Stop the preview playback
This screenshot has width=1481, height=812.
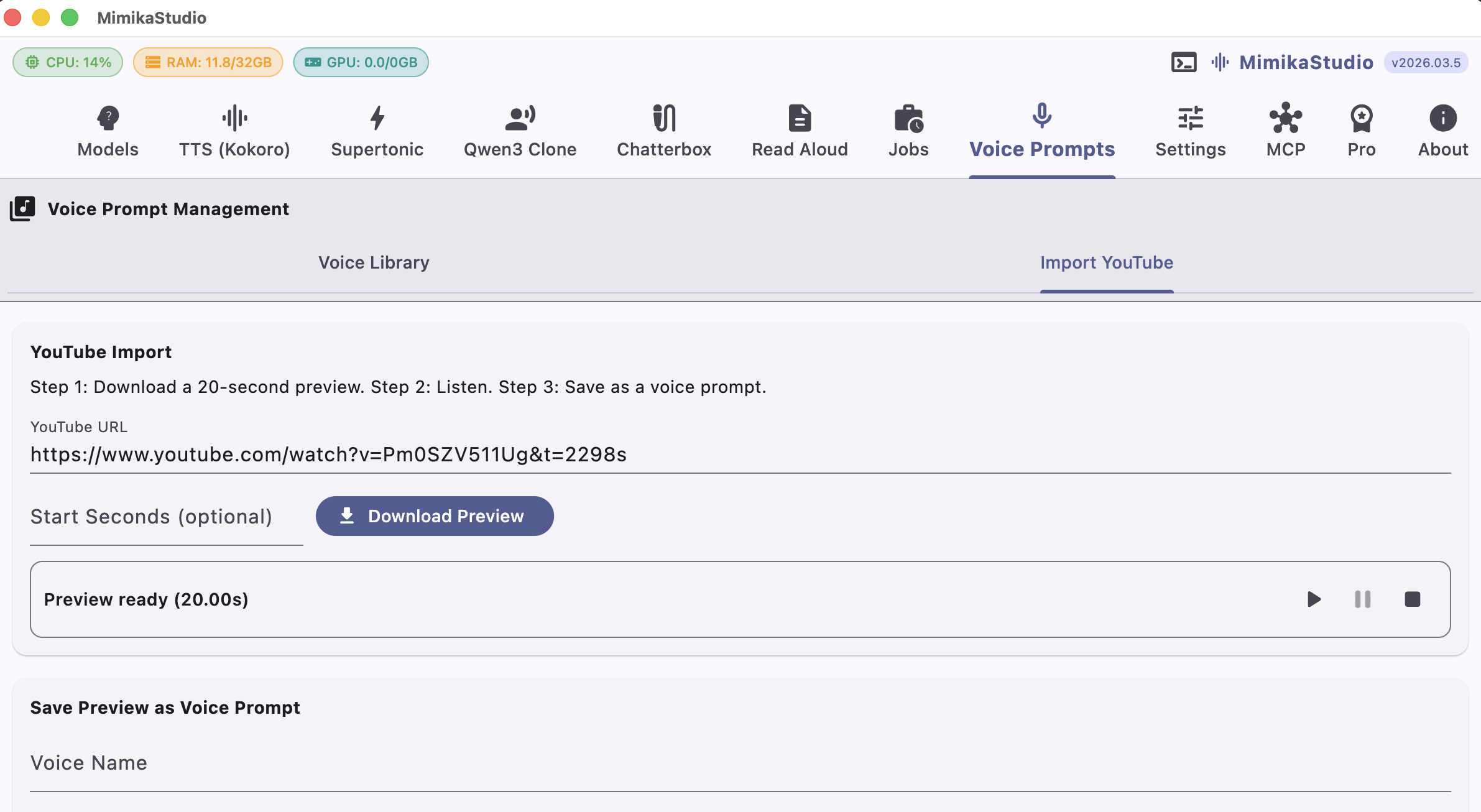pyautogui.click(x=1413, y=599)
